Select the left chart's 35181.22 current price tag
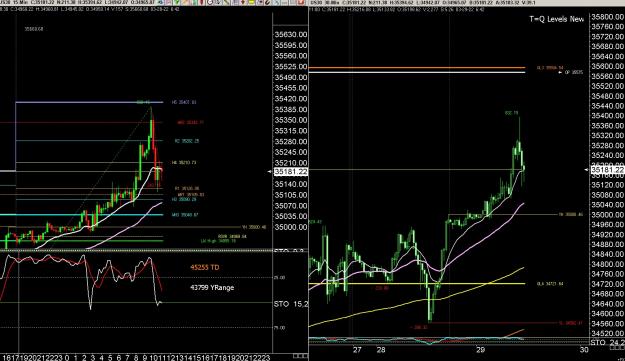Viewport: 625px width, 361px height. (291, 172)
